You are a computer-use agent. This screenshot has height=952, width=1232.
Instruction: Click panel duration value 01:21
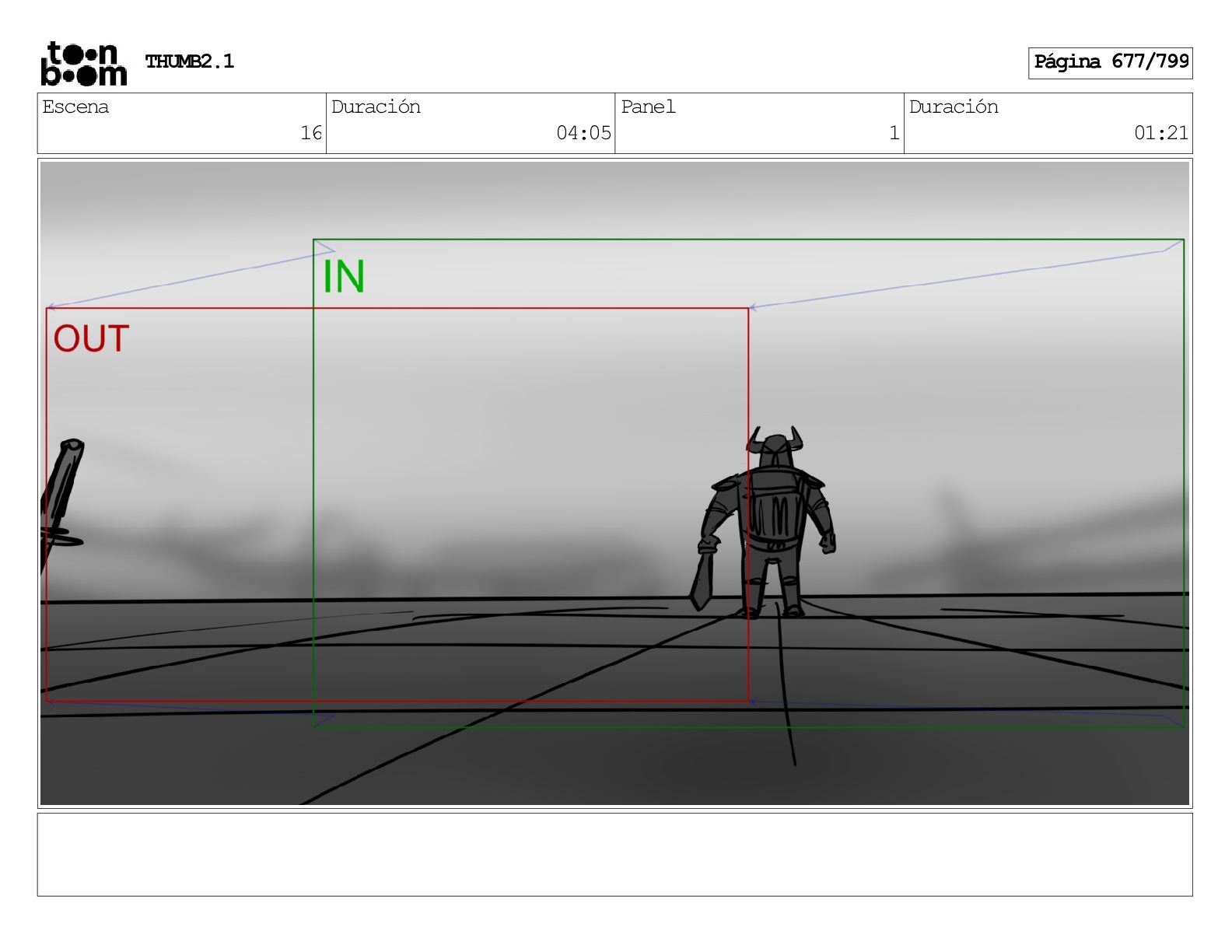(1161, 133)
